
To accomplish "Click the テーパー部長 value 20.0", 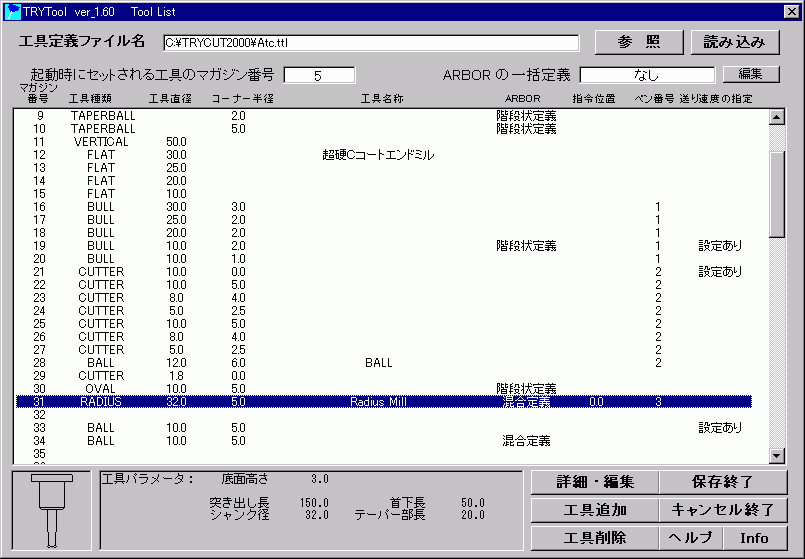I will tap(473, 515).
